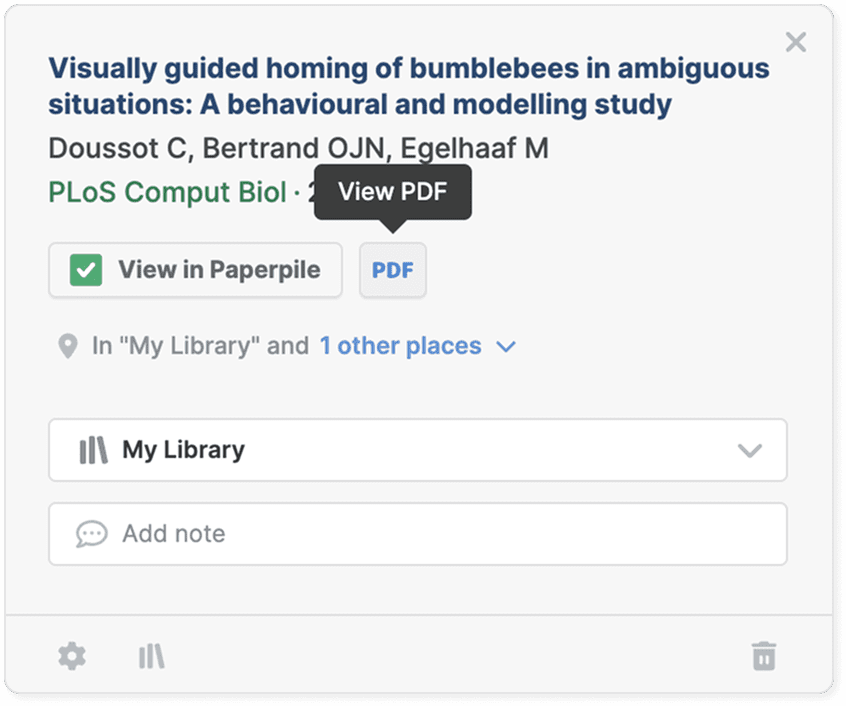This screenshot has width=846, height=706.
Task: Delete the reference with the trash icon
Action: (763, 657)
